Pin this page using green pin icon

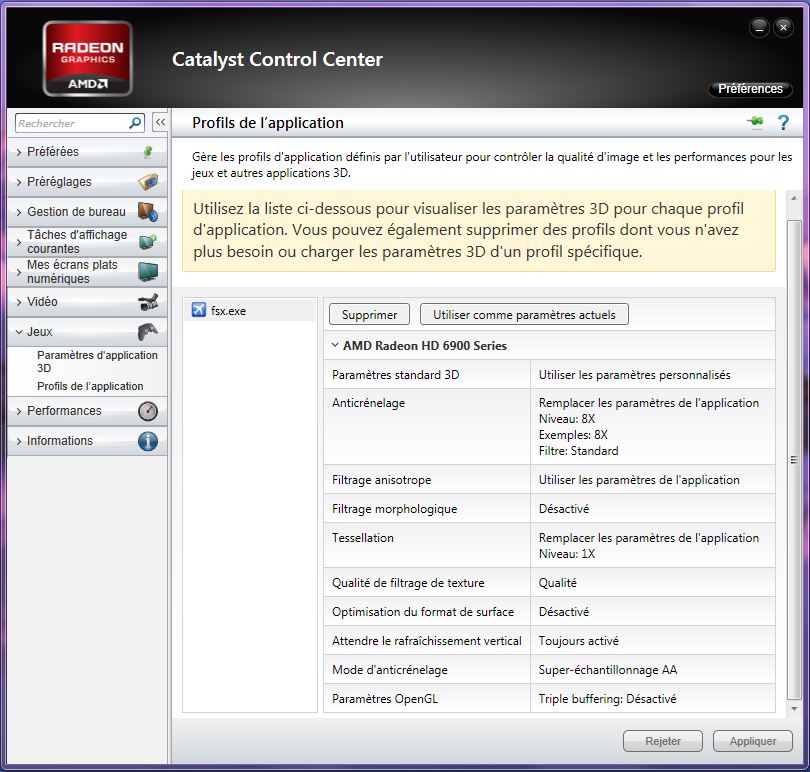pyautogui.click(x=755, y=122)
